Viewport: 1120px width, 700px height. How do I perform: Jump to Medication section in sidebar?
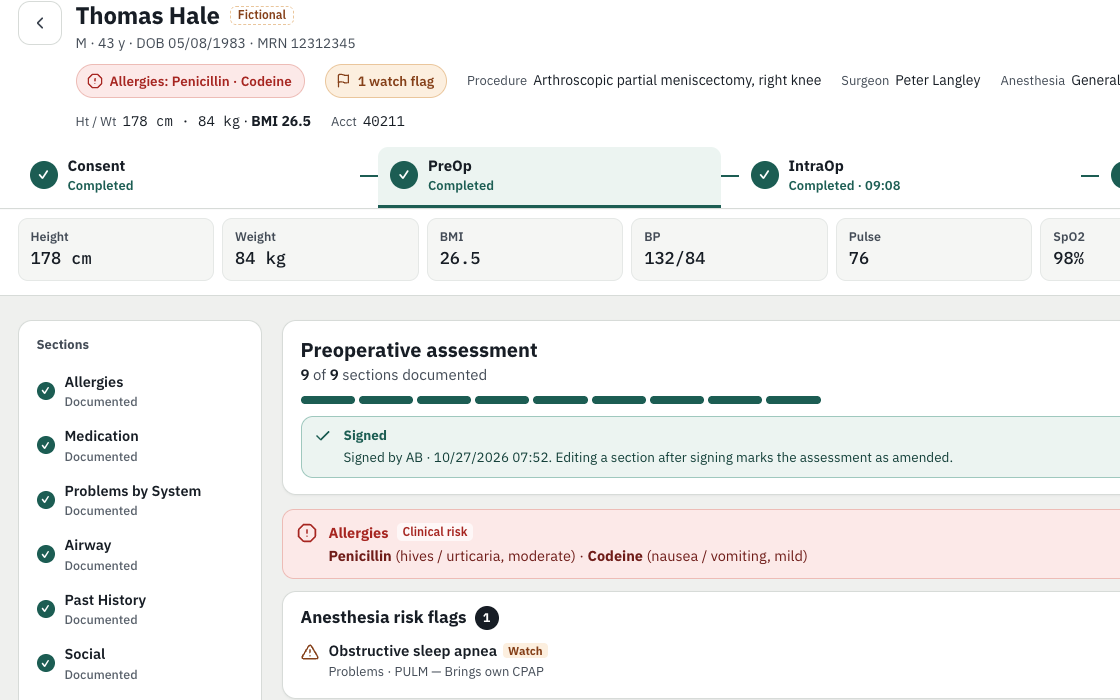click(x=140, y=446)
